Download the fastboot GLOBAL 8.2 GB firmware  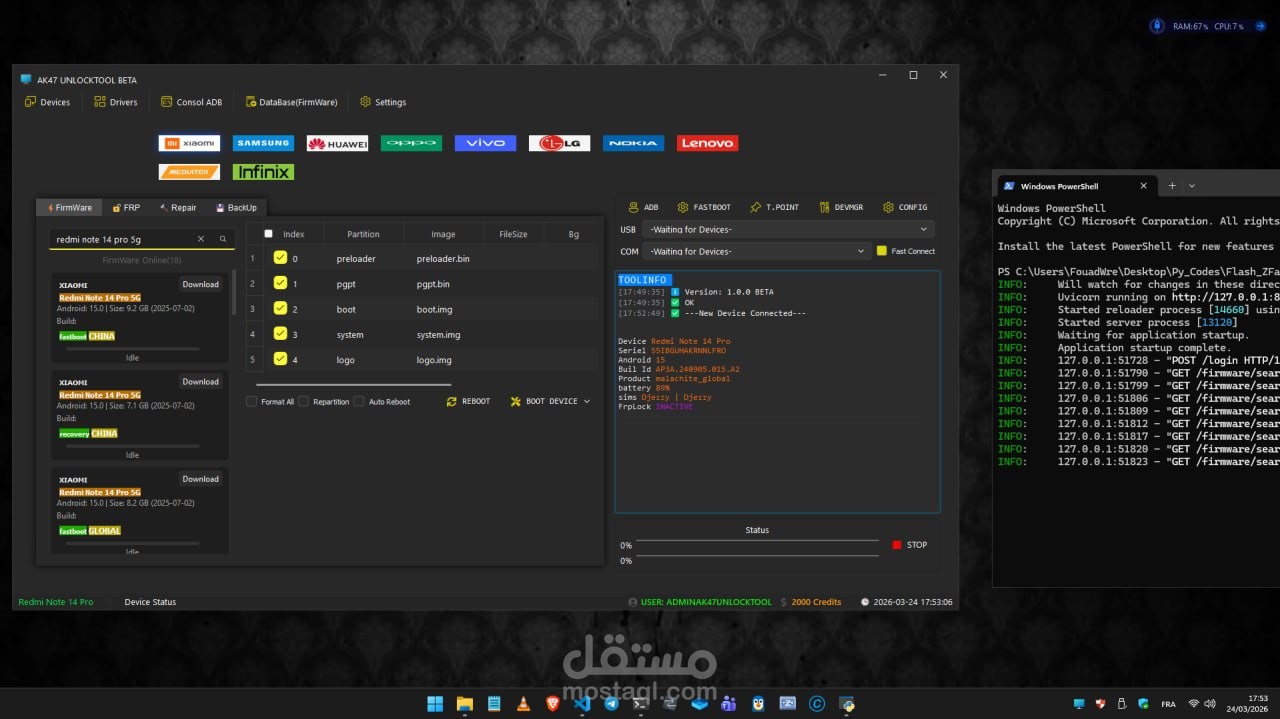coord(200,479)
